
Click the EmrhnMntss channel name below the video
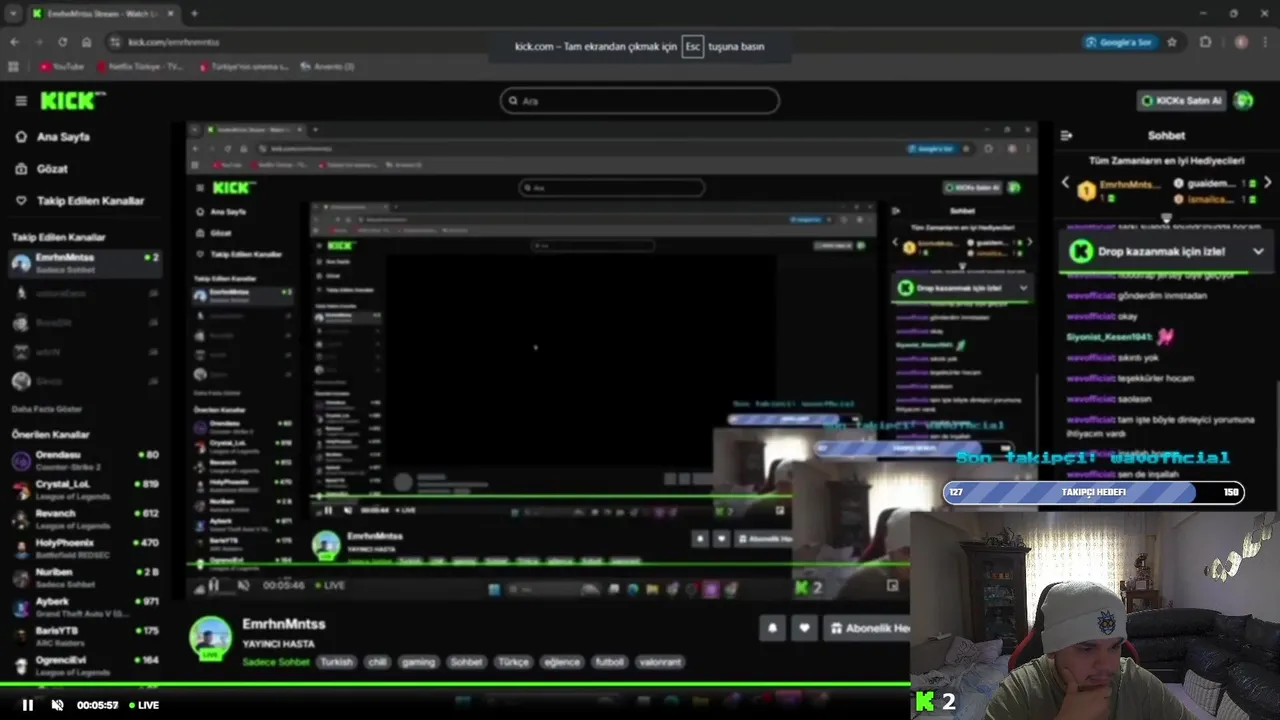(284, 624)
